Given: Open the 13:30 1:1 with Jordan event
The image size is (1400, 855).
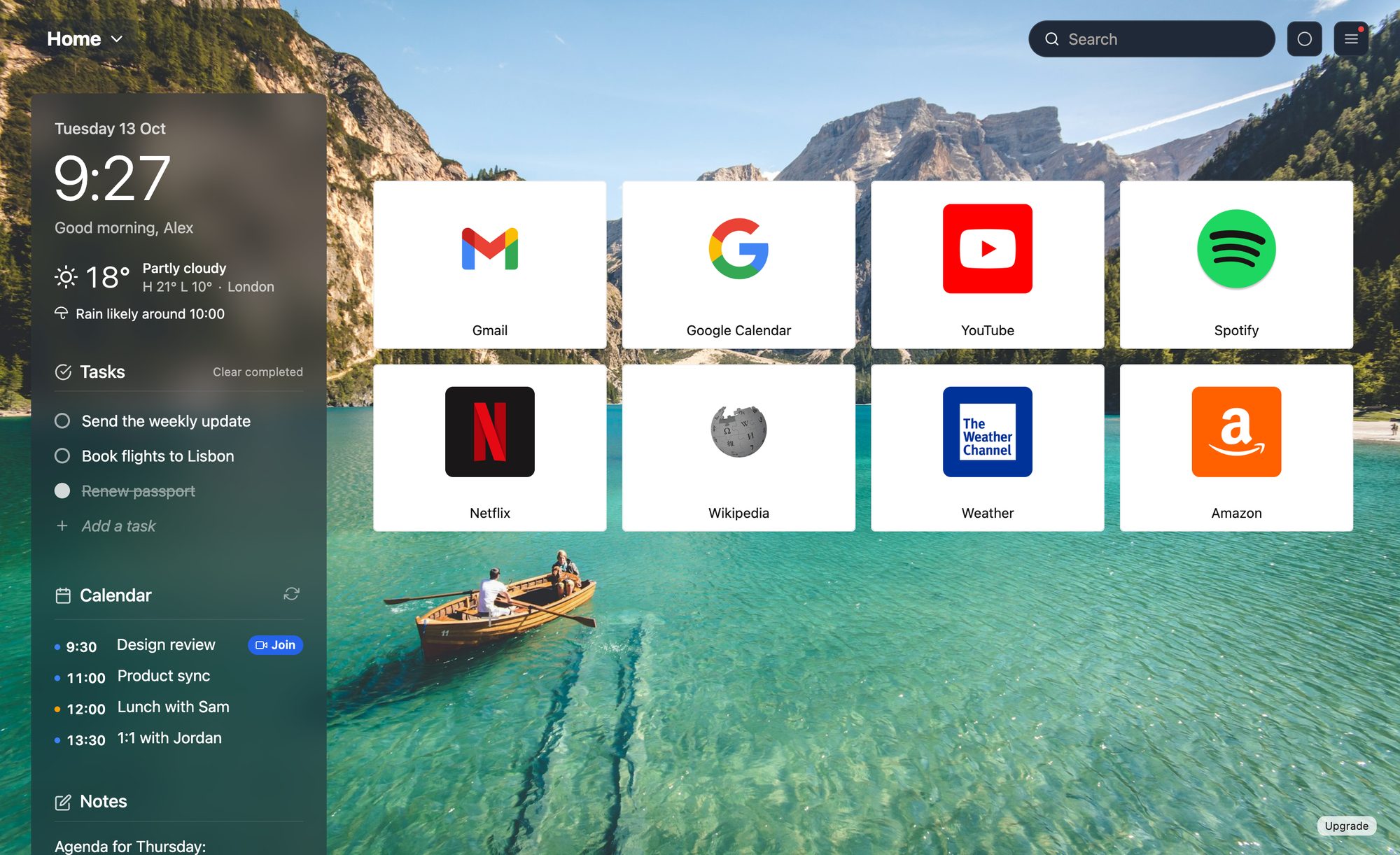Looking at the screenshot, I should 178,739.
